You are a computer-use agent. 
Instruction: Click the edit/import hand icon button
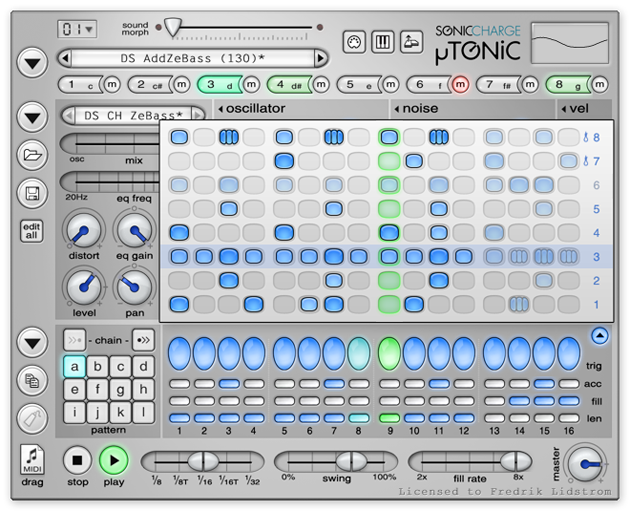point(411,42)
